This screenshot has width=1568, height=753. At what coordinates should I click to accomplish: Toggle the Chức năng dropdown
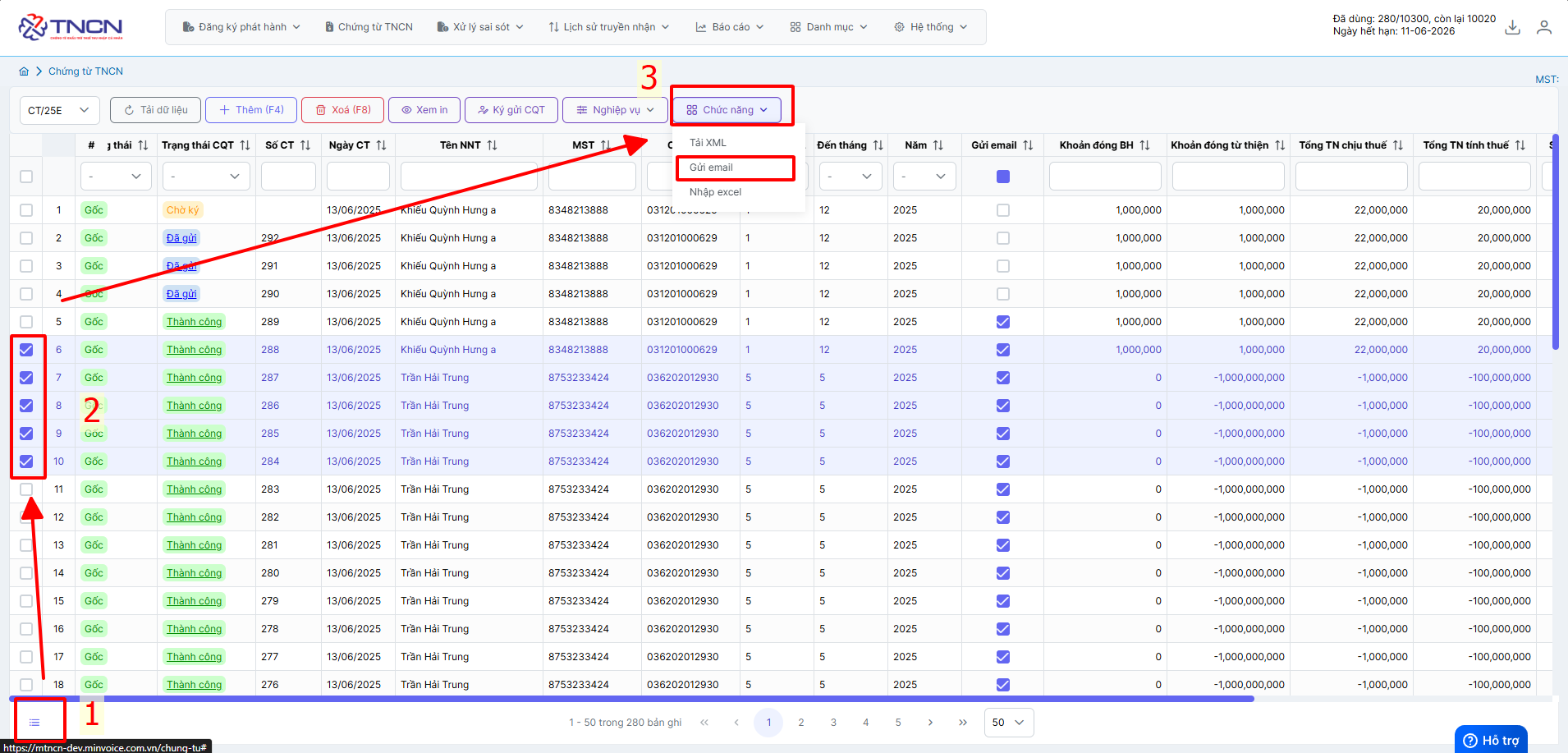(727, 110)
